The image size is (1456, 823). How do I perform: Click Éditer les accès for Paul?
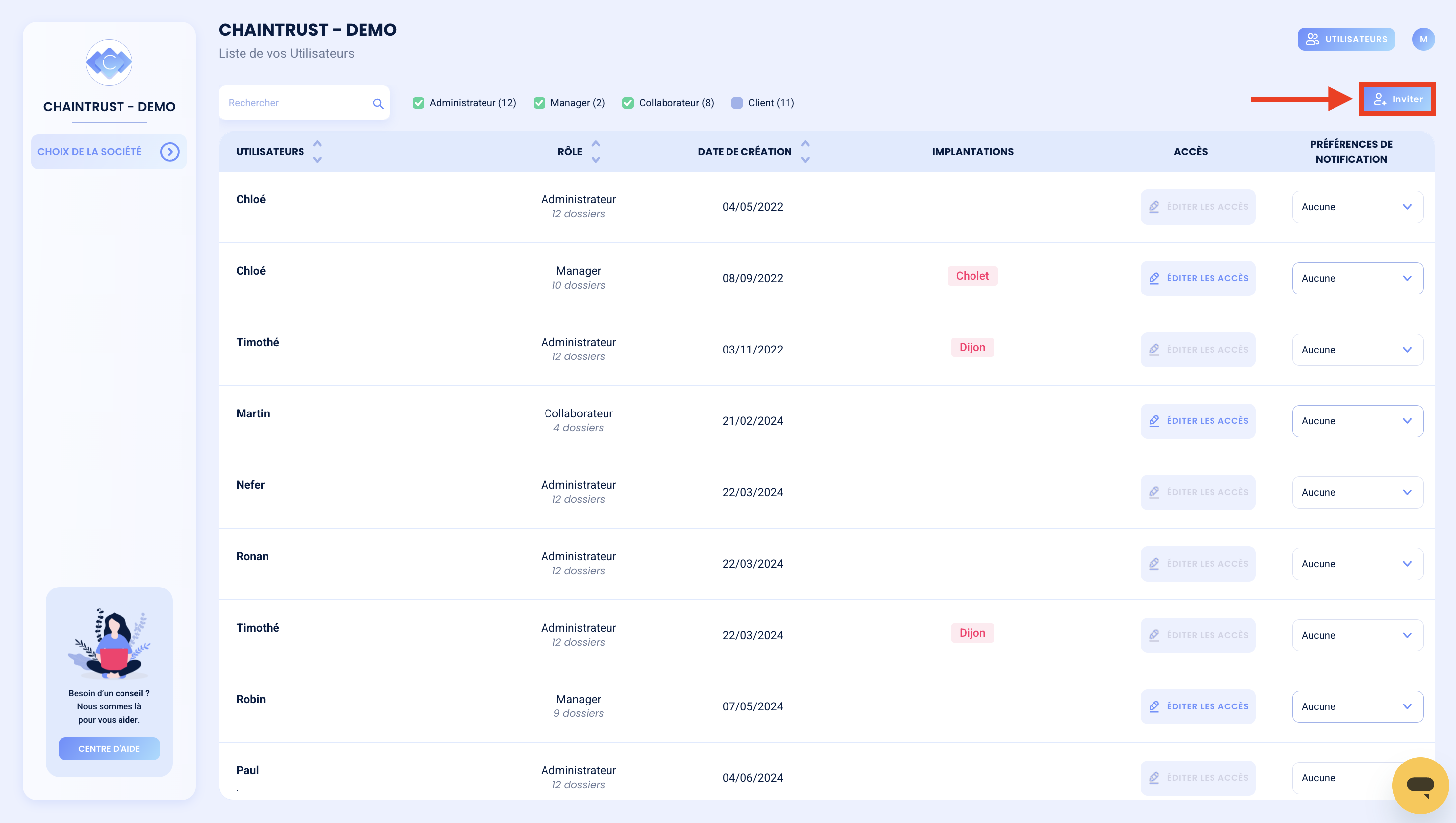[1198, 778]
